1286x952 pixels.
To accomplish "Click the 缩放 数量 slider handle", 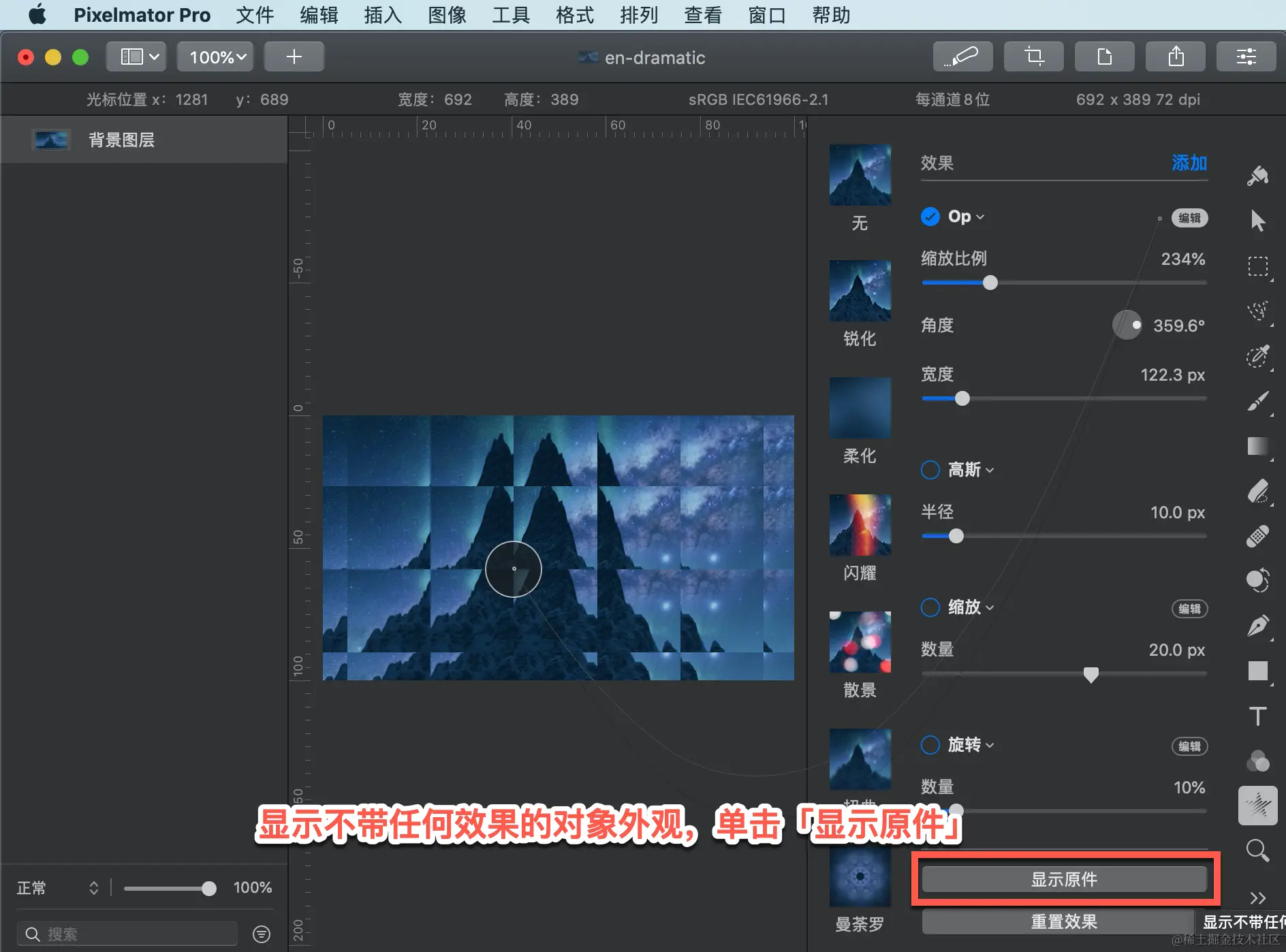I will click(x=1091, y=674).
